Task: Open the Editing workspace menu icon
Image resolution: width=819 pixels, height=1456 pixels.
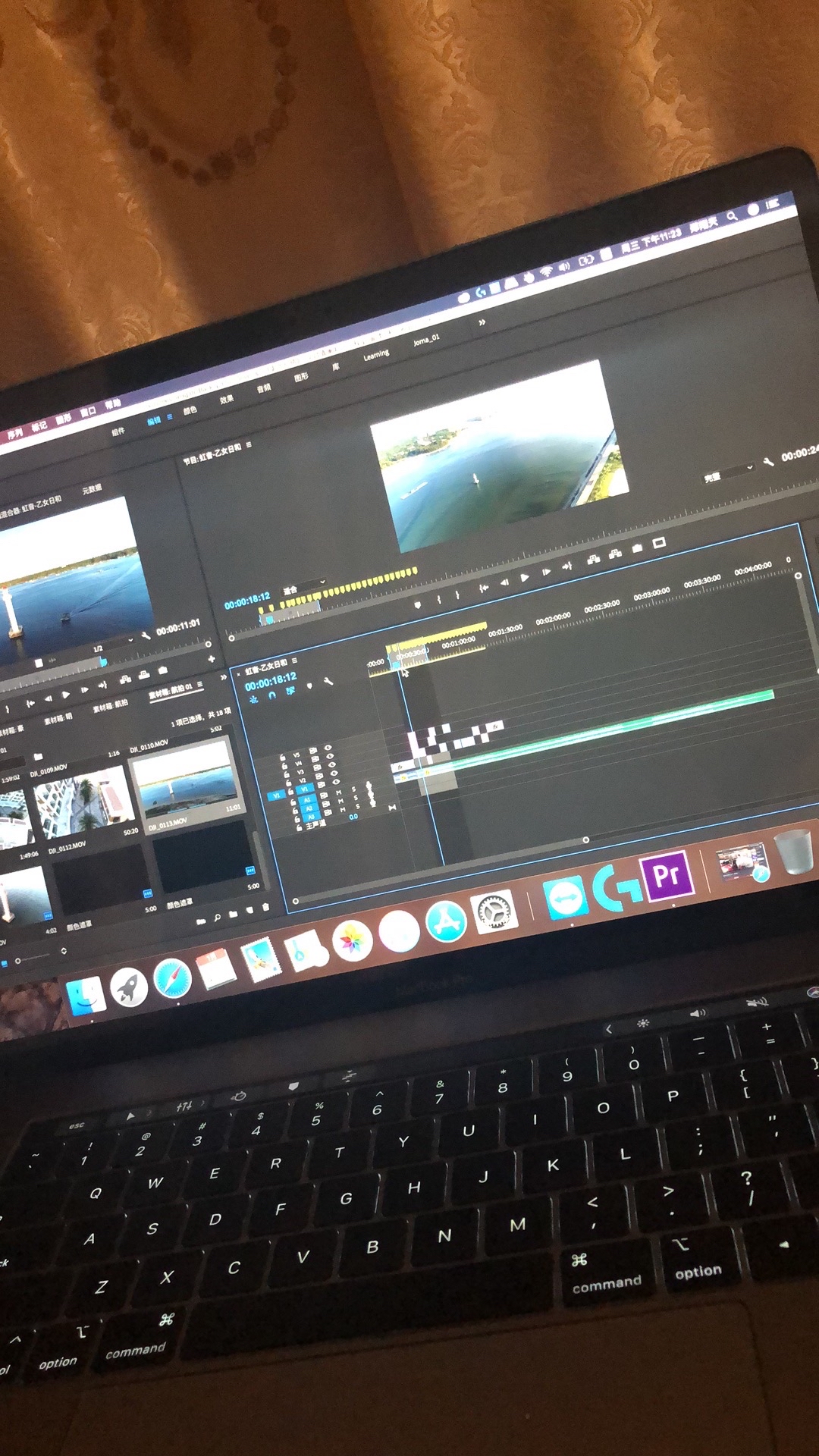Action: 170,416
